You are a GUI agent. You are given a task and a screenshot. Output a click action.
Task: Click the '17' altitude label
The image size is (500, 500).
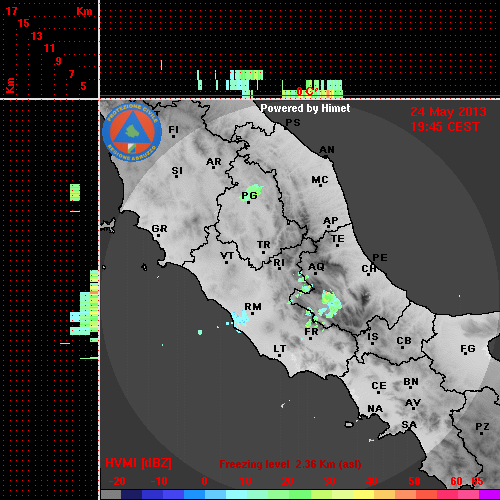(11, 11)
